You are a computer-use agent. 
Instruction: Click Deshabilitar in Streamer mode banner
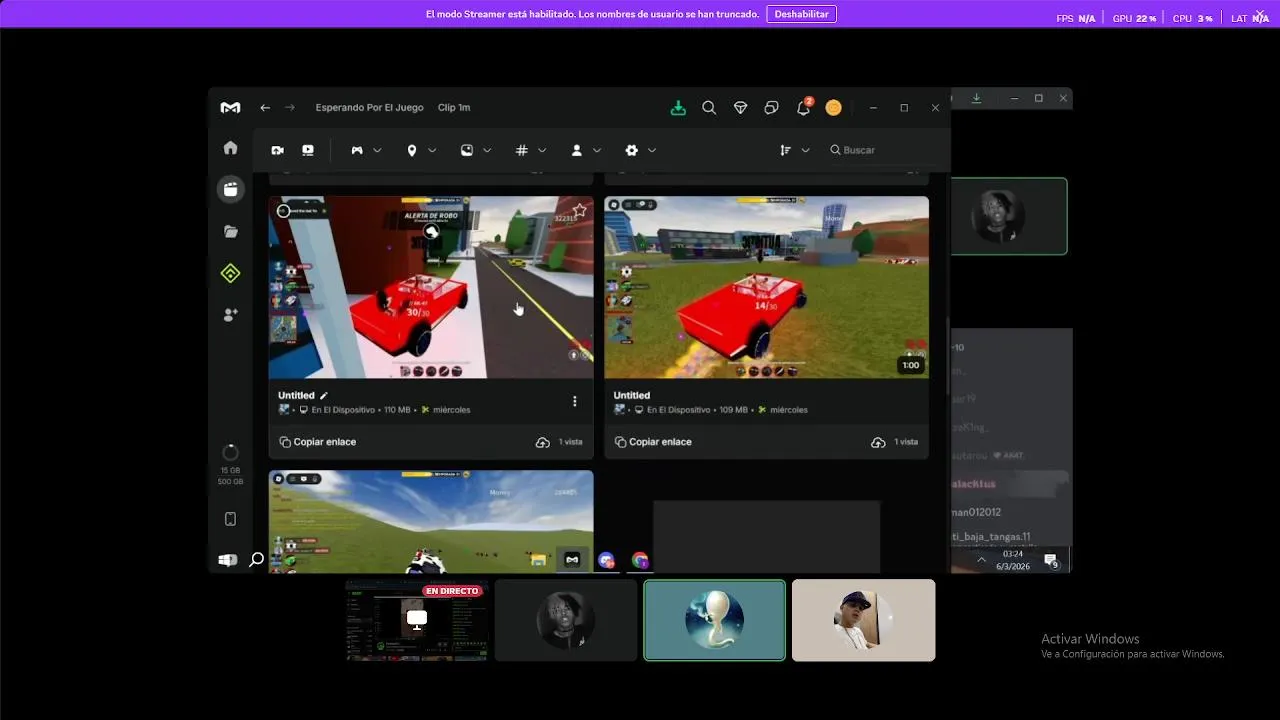click(802, 14)
